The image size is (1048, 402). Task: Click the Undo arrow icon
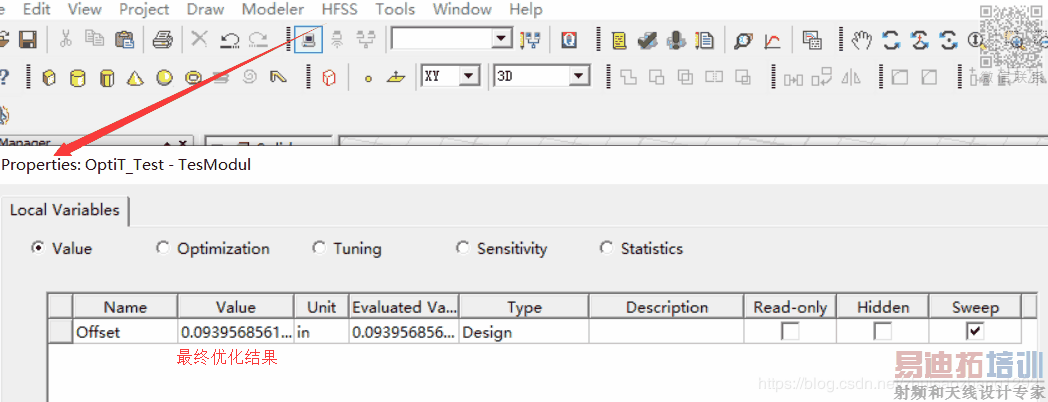(x=229, y=41)
